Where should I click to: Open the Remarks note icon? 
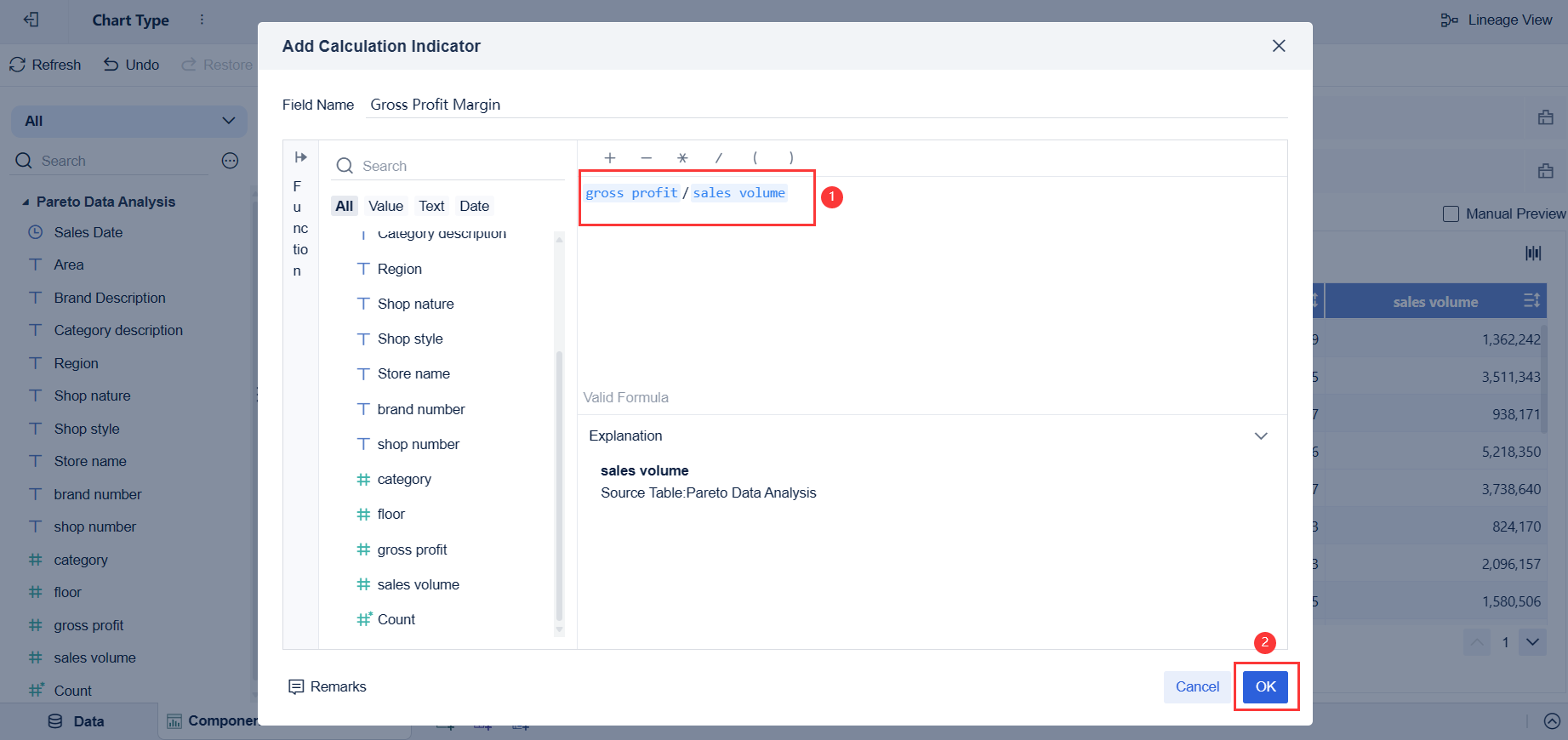296,687
